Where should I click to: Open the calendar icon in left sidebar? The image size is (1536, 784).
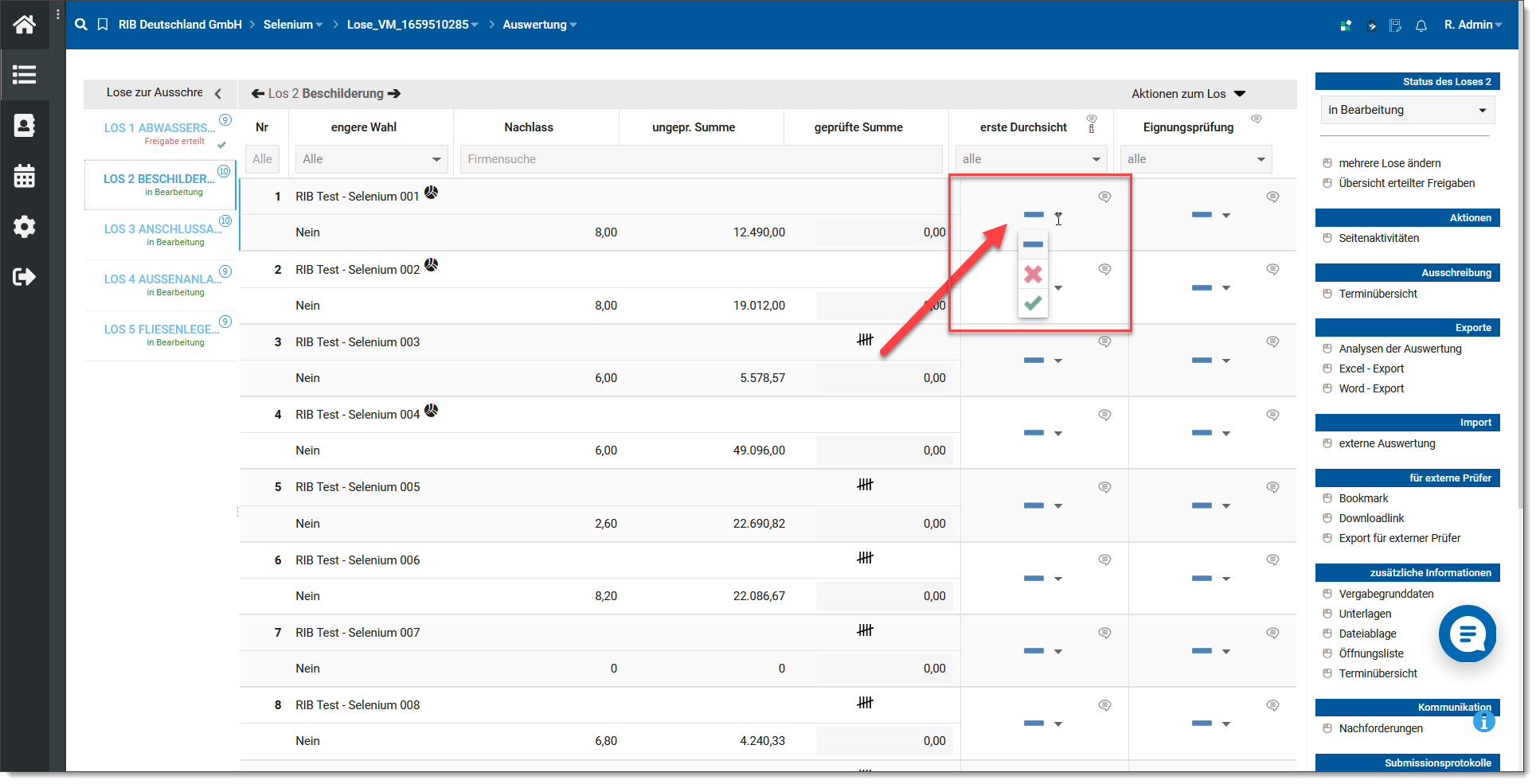[x=24, y=176]
